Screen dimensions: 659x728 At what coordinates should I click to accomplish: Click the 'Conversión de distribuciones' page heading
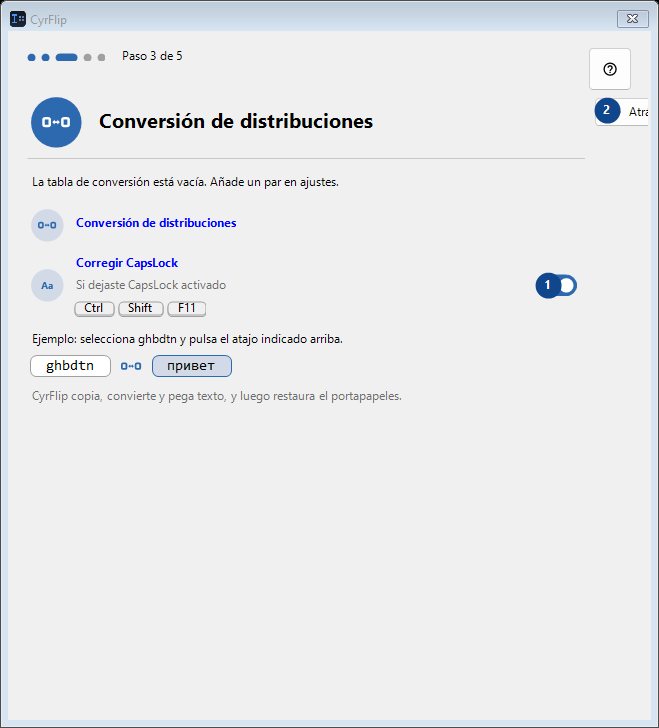pyautogui.click(x=236, y=122)
